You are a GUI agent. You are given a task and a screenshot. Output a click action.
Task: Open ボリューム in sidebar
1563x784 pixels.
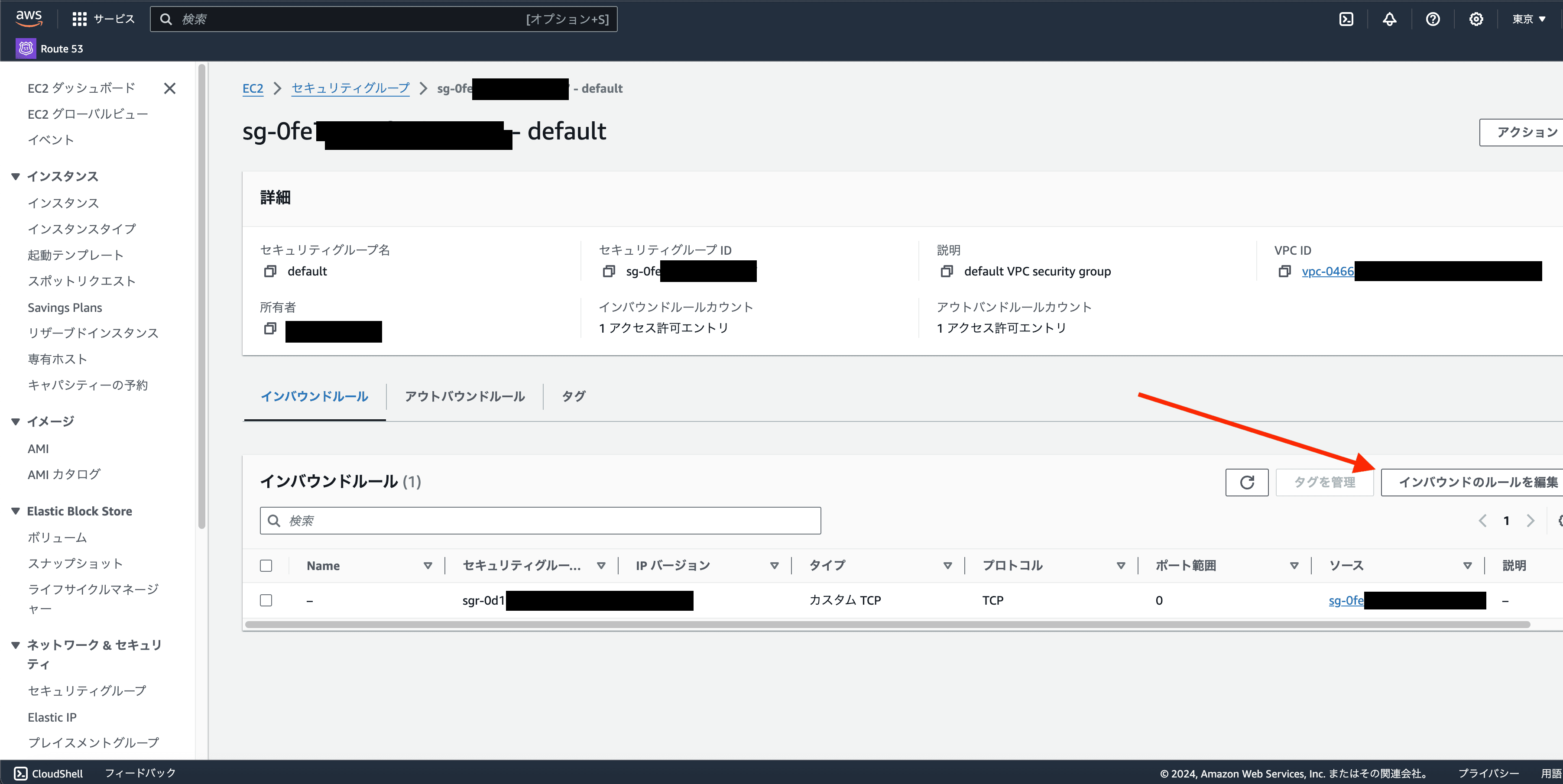pos(58,538)
